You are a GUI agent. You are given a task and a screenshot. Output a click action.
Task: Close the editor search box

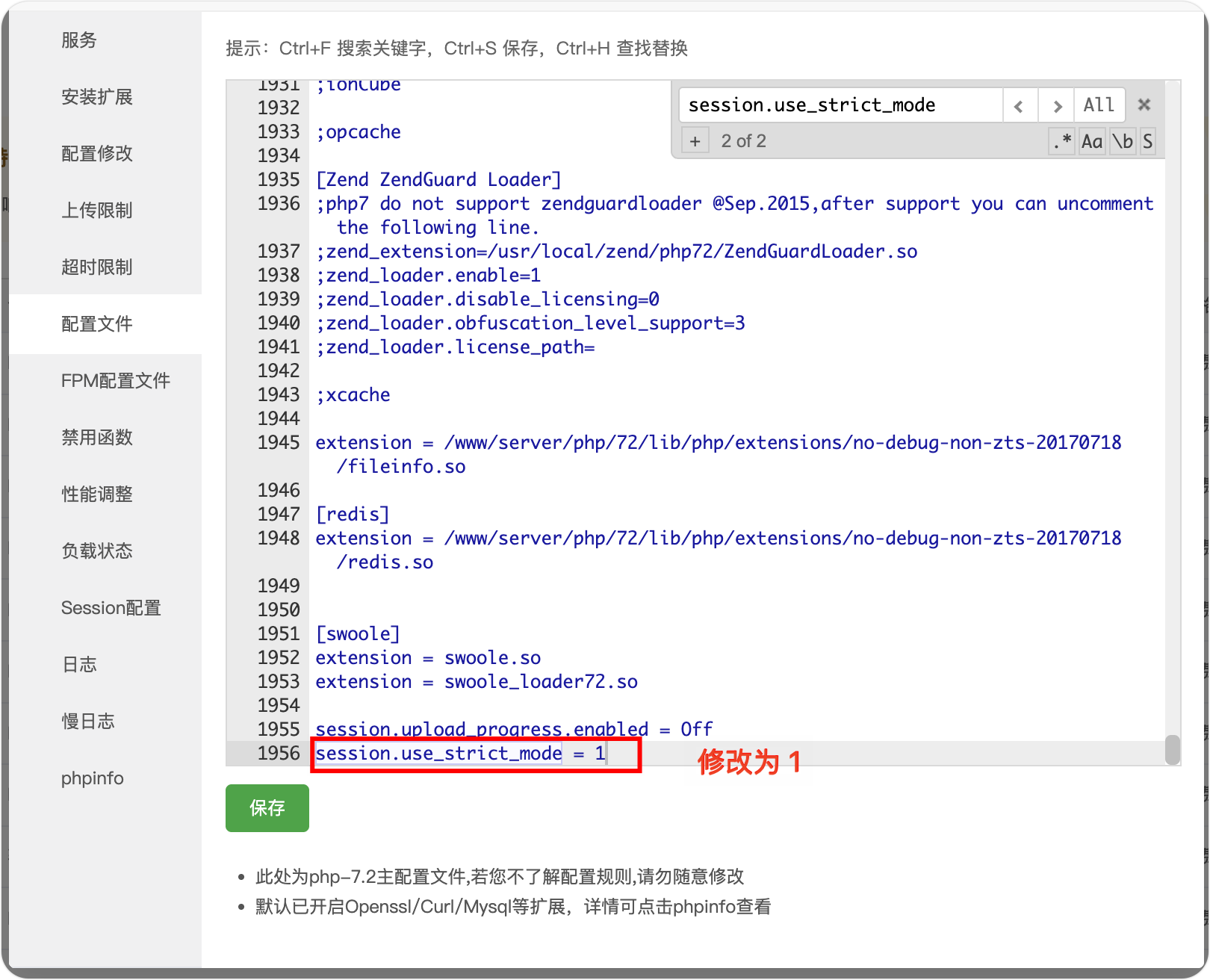pos(1144,105)
